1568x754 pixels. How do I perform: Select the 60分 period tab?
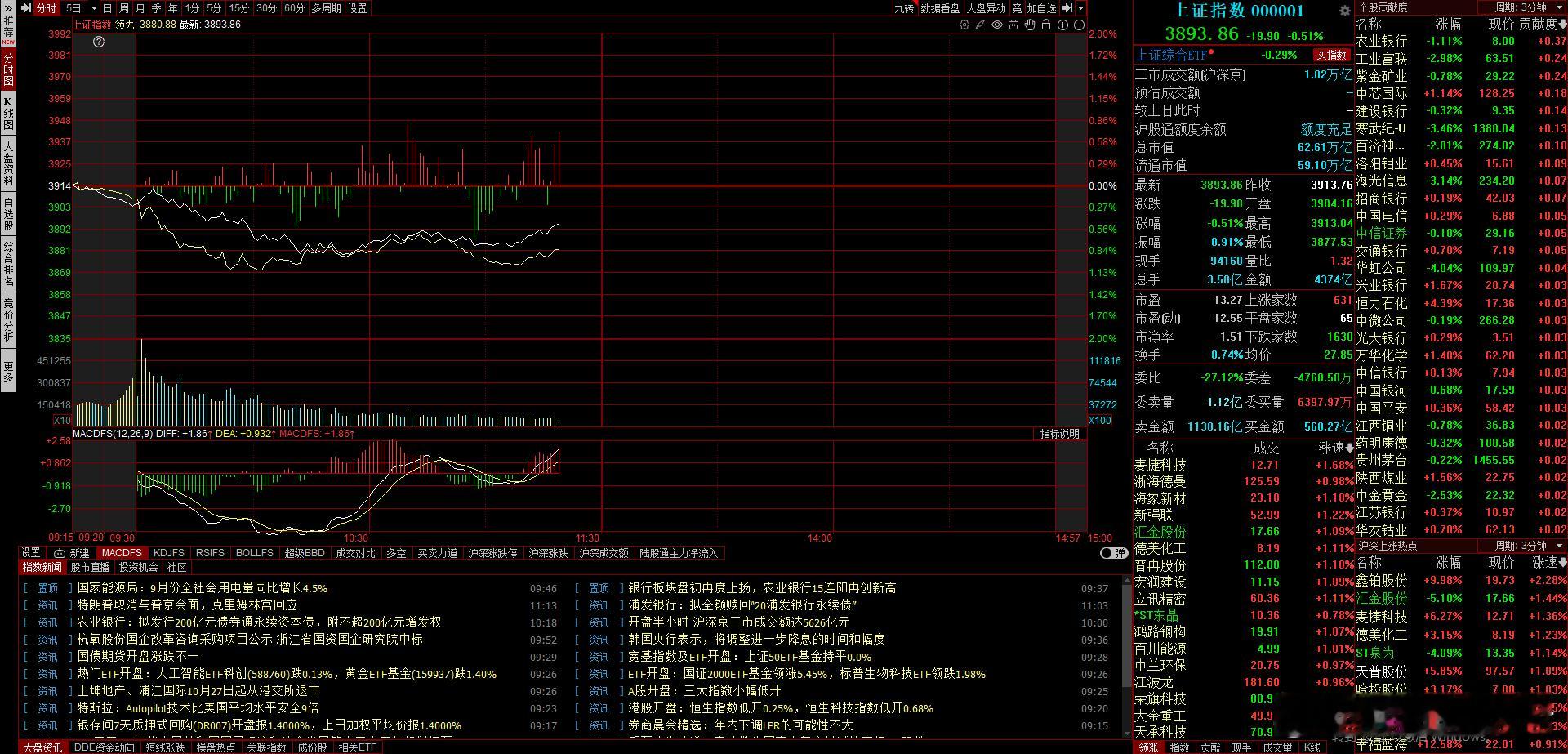click(294, 8)
